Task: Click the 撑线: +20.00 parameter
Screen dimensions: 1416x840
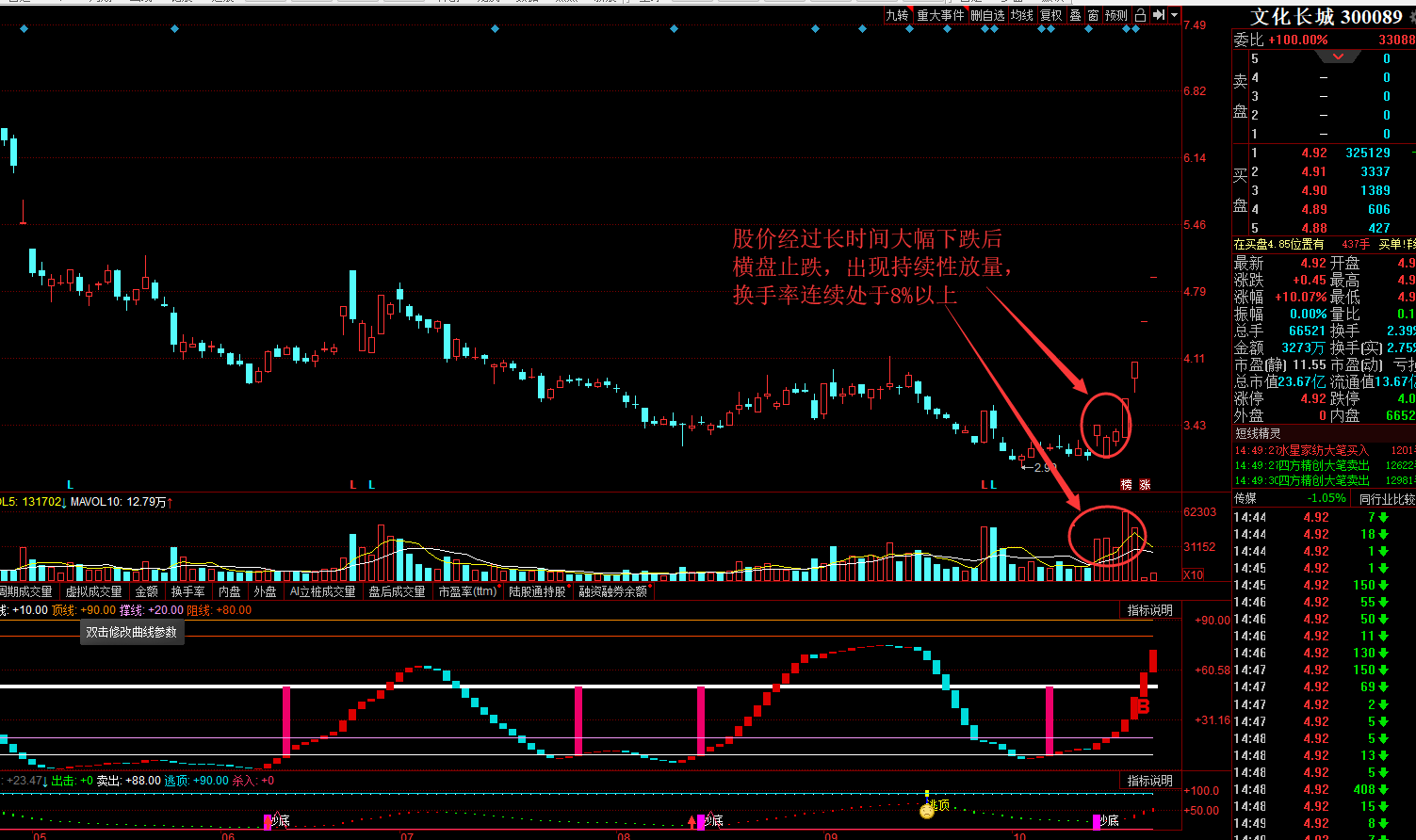Action: tap(152, 610)
